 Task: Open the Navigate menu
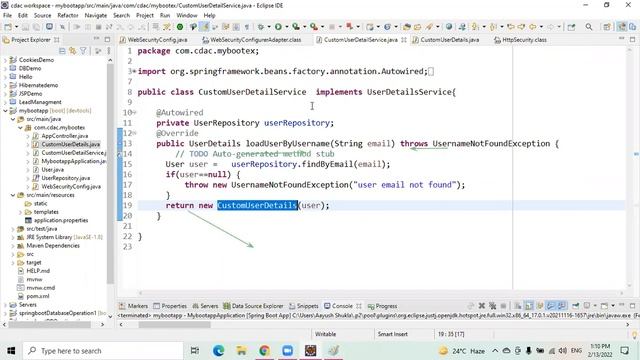[96, 16]
